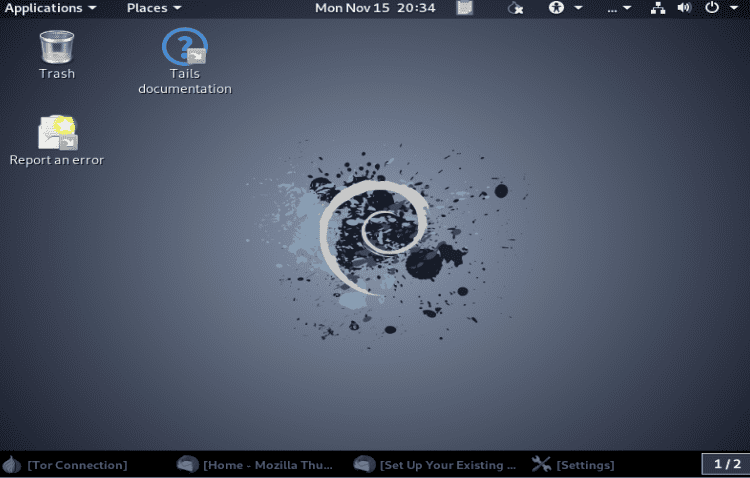The image size is (750, 478).
Task: Click the volume speaker icon
Action: pos(684,8)
